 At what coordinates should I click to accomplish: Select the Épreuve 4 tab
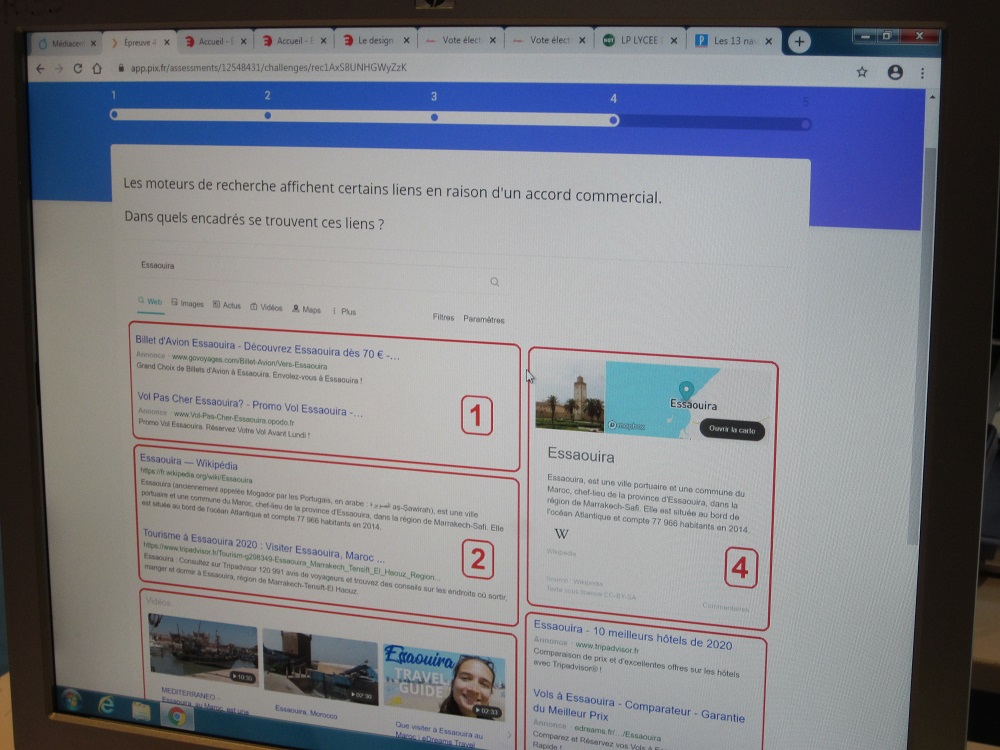pos(140,43)
